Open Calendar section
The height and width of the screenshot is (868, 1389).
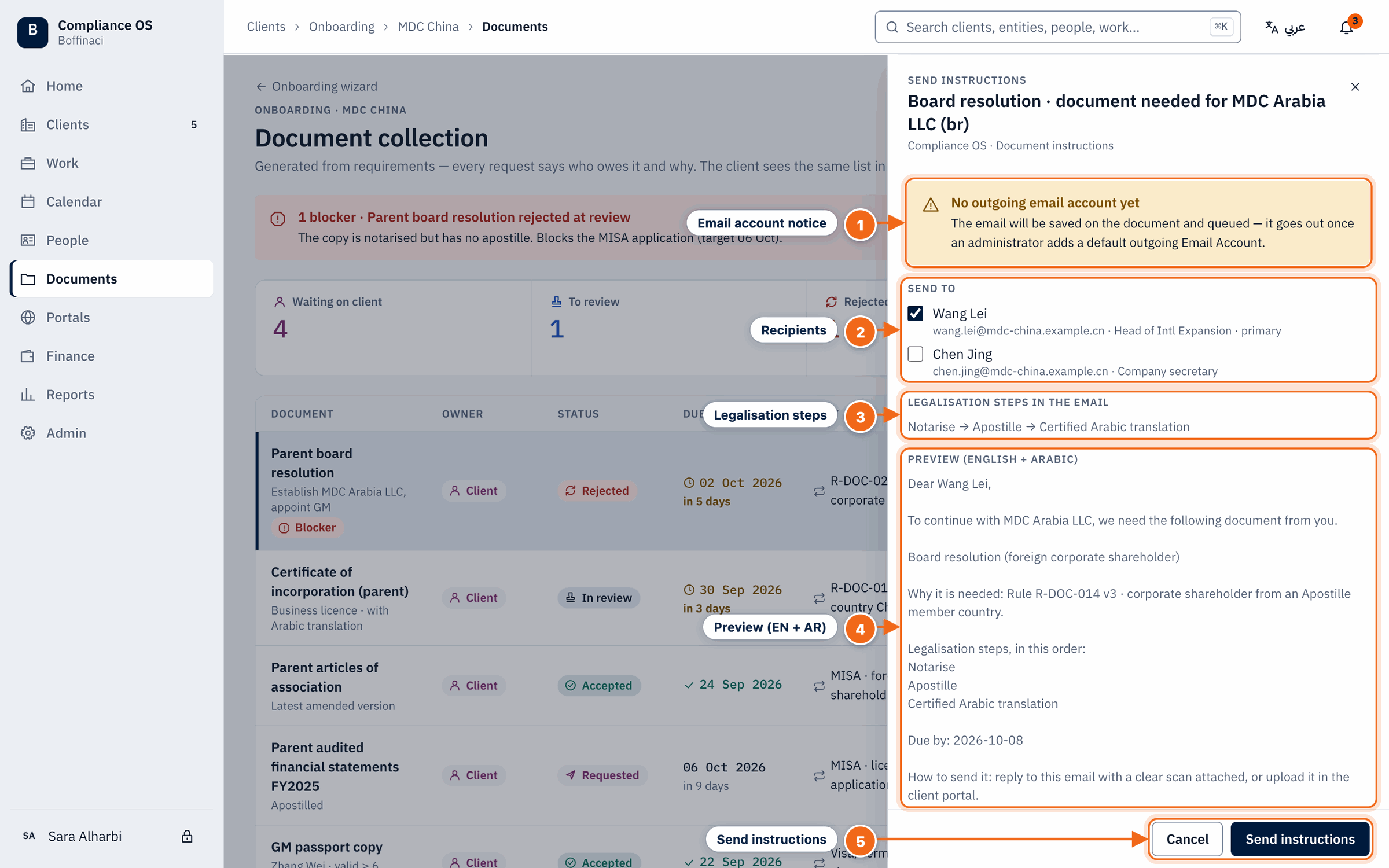click(x=111, y=202)
